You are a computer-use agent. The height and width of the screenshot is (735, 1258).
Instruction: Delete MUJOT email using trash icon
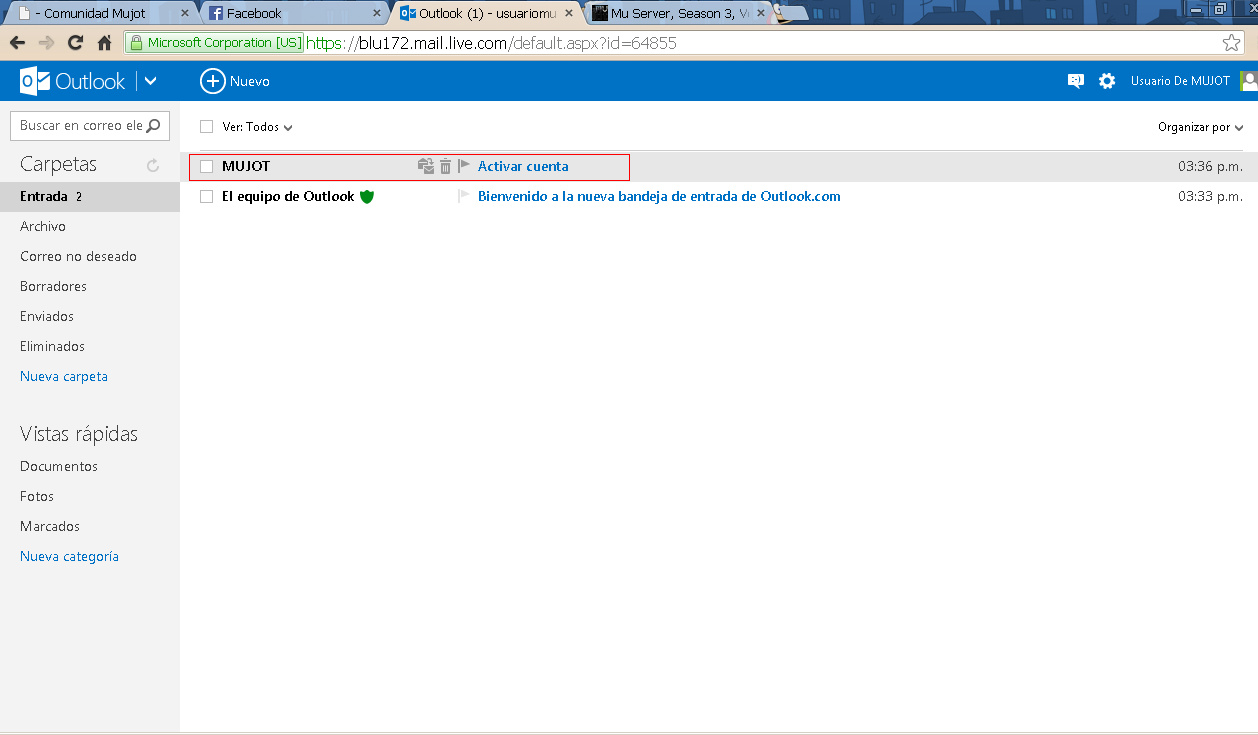click(x=446, y=166)
